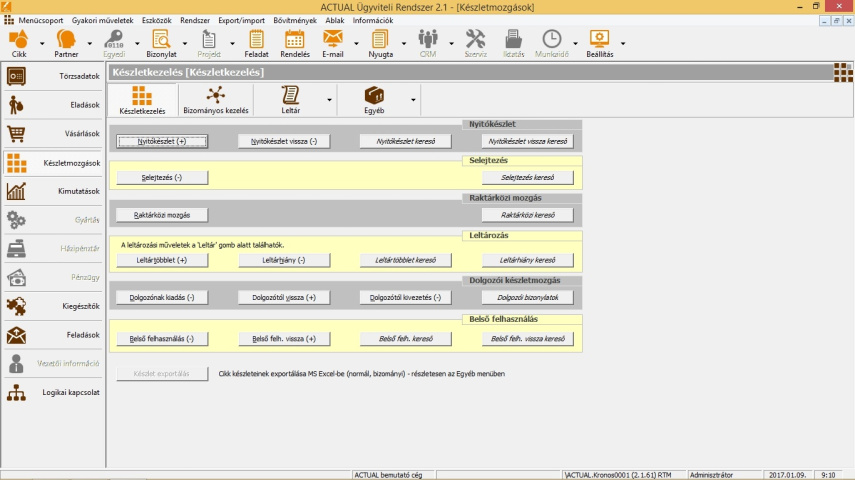The height and width of the screenshot is (480, 855).
Task: Select Bizományos kezelés tab icon
Action: click(x=216, y=95)
